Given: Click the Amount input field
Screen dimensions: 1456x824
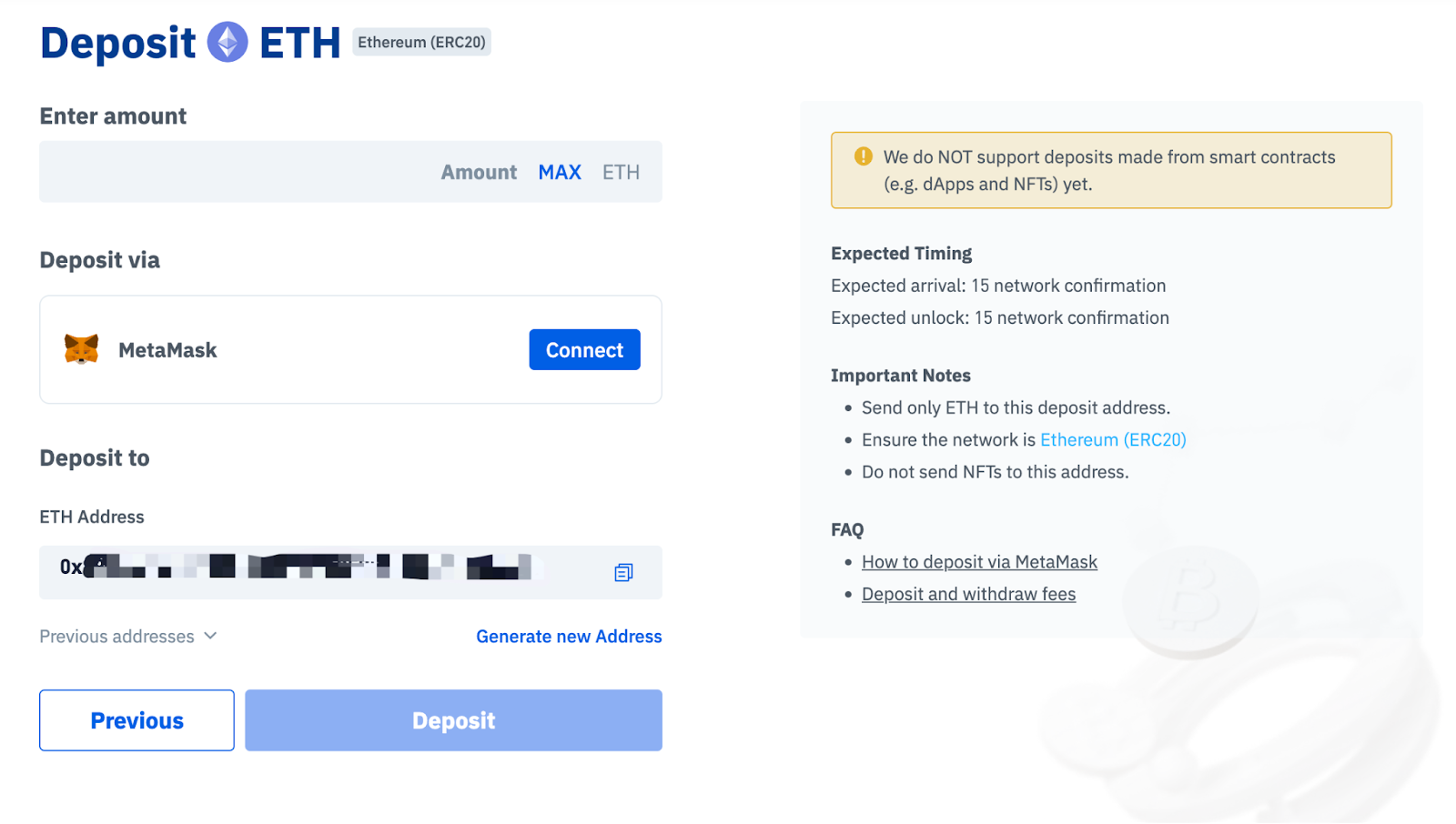Looking at the screenshot, I should click(350, 172).
